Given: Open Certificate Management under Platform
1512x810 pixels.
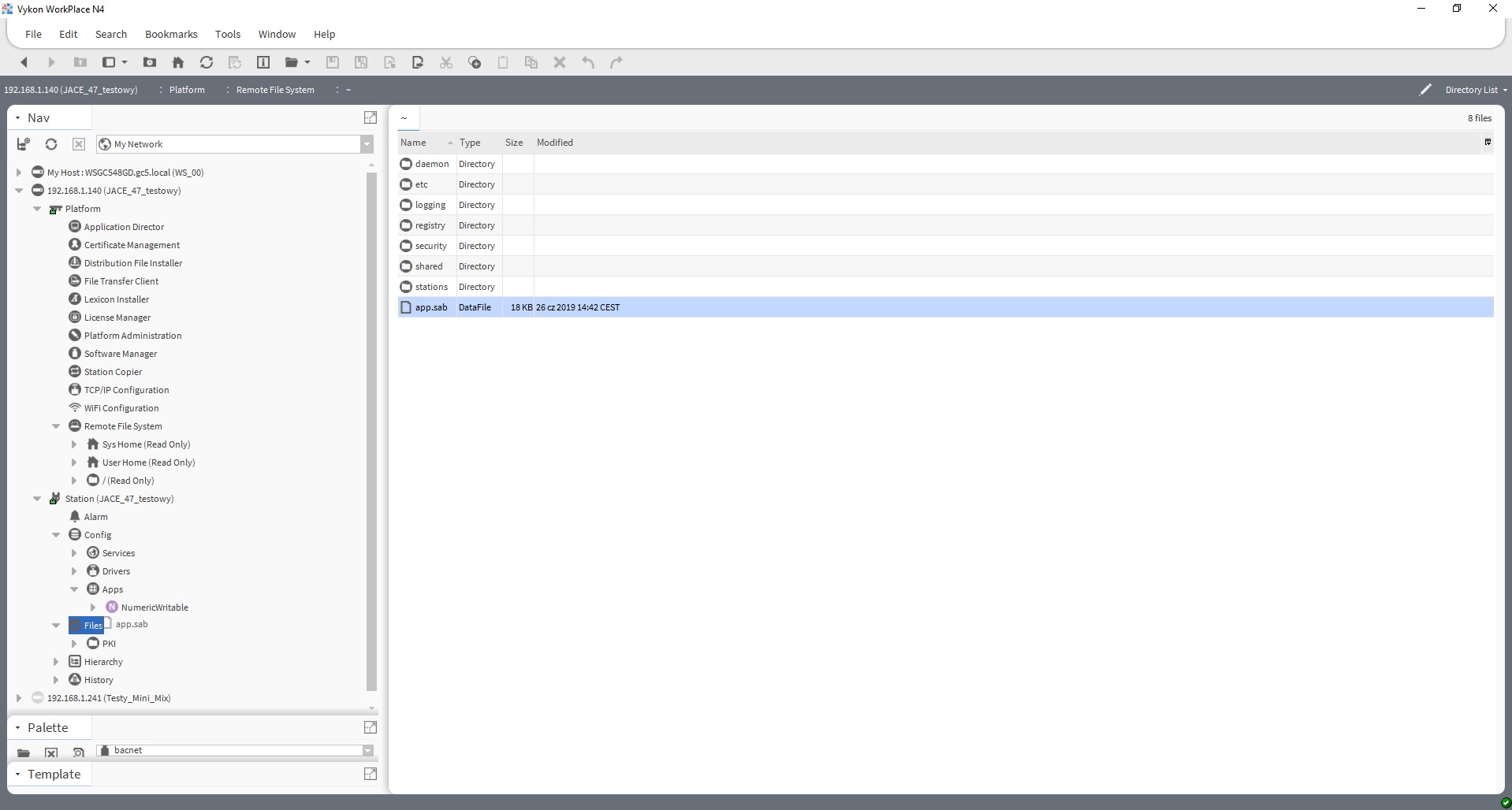Looking at the screenshot, I should click(132, 244).
